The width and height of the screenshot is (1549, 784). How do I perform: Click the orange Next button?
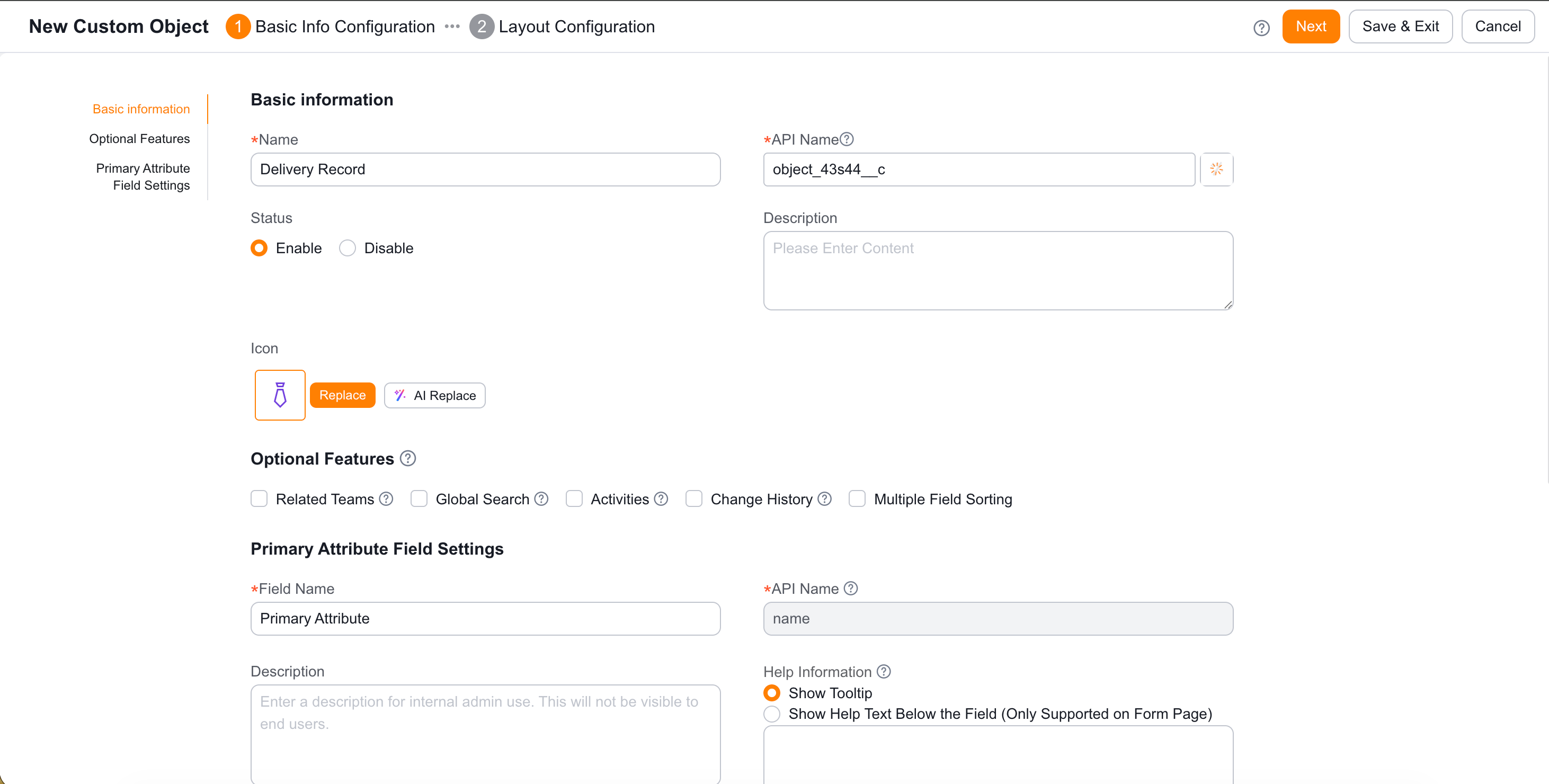tap(1311, 26)
